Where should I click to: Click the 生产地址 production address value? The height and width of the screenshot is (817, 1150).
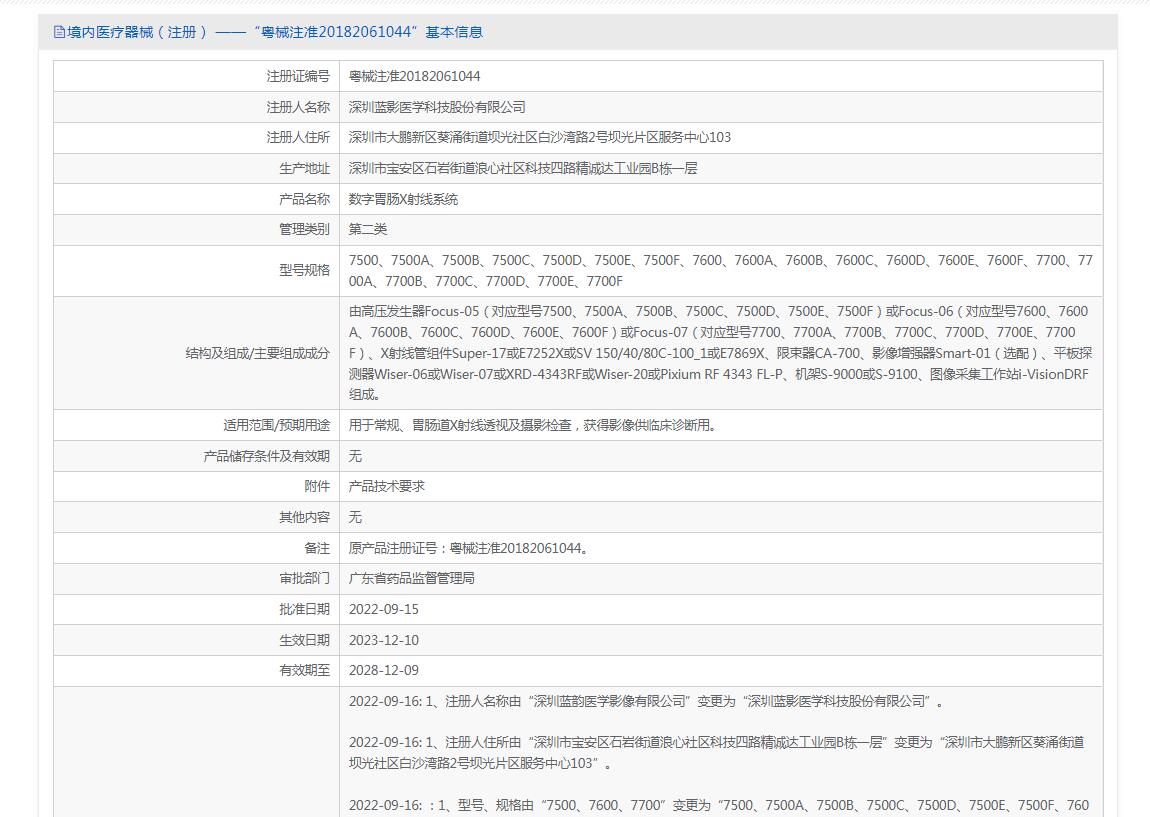click(x=522, y=168)
